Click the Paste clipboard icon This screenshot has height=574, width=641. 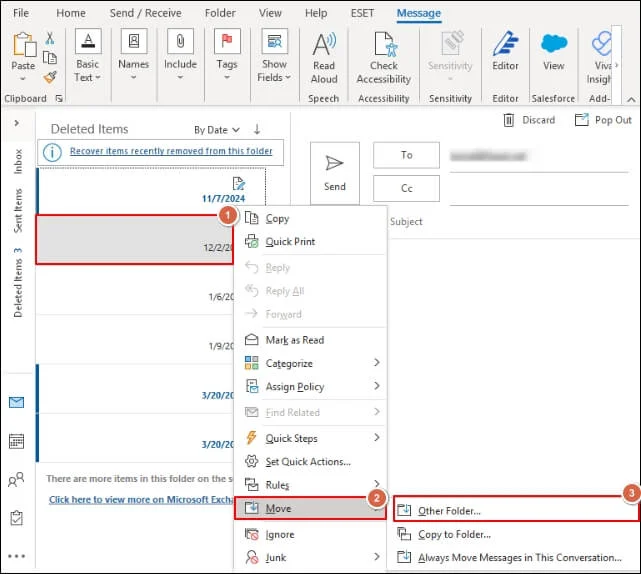[x=23, y=45]
